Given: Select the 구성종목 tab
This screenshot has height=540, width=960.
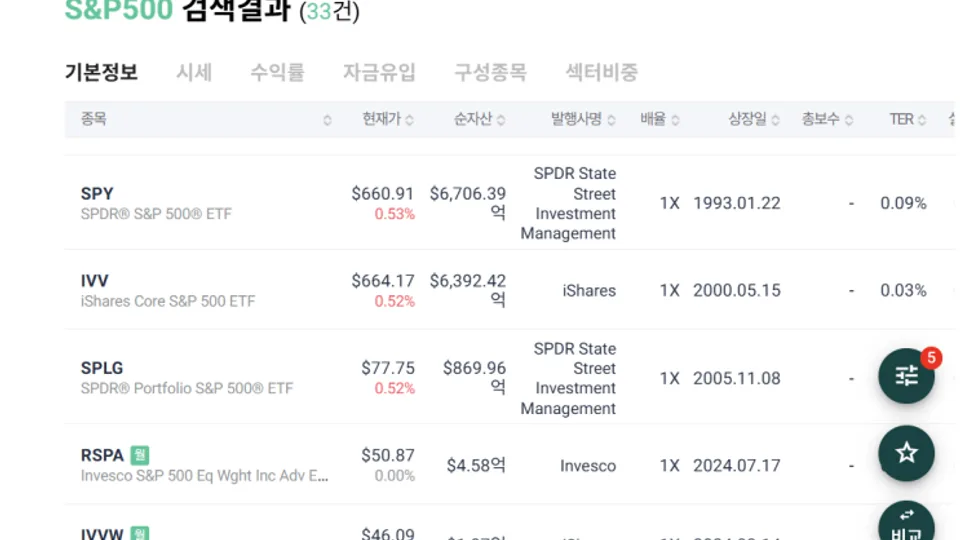Looking at the screenshot, I should point(490,72).
